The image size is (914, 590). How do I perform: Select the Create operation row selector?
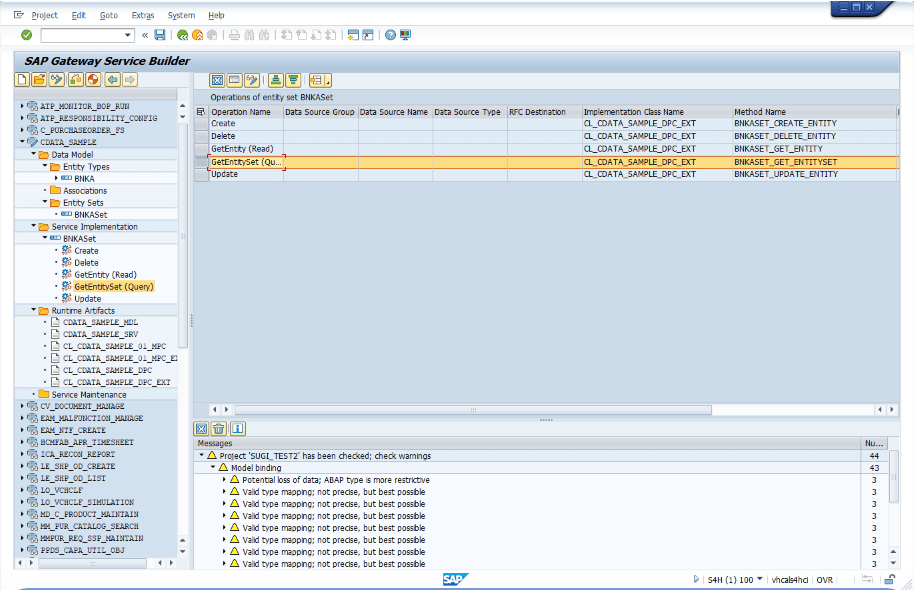pyautogui.click(x=201, y=124)
